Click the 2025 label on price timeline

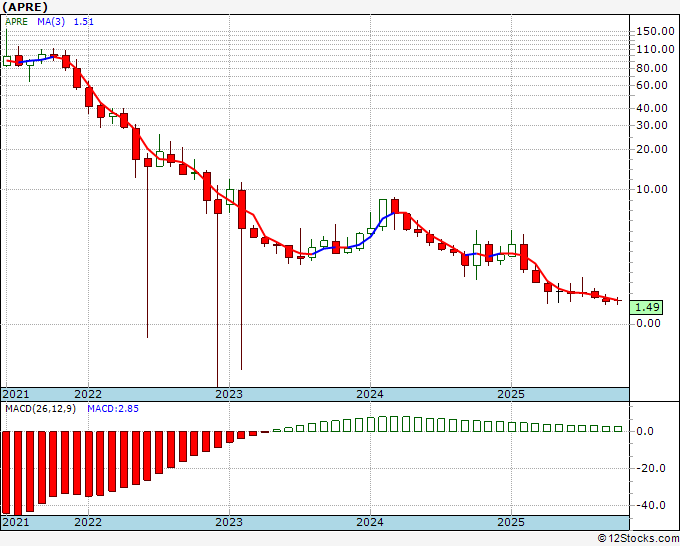(x=511, y=394)
